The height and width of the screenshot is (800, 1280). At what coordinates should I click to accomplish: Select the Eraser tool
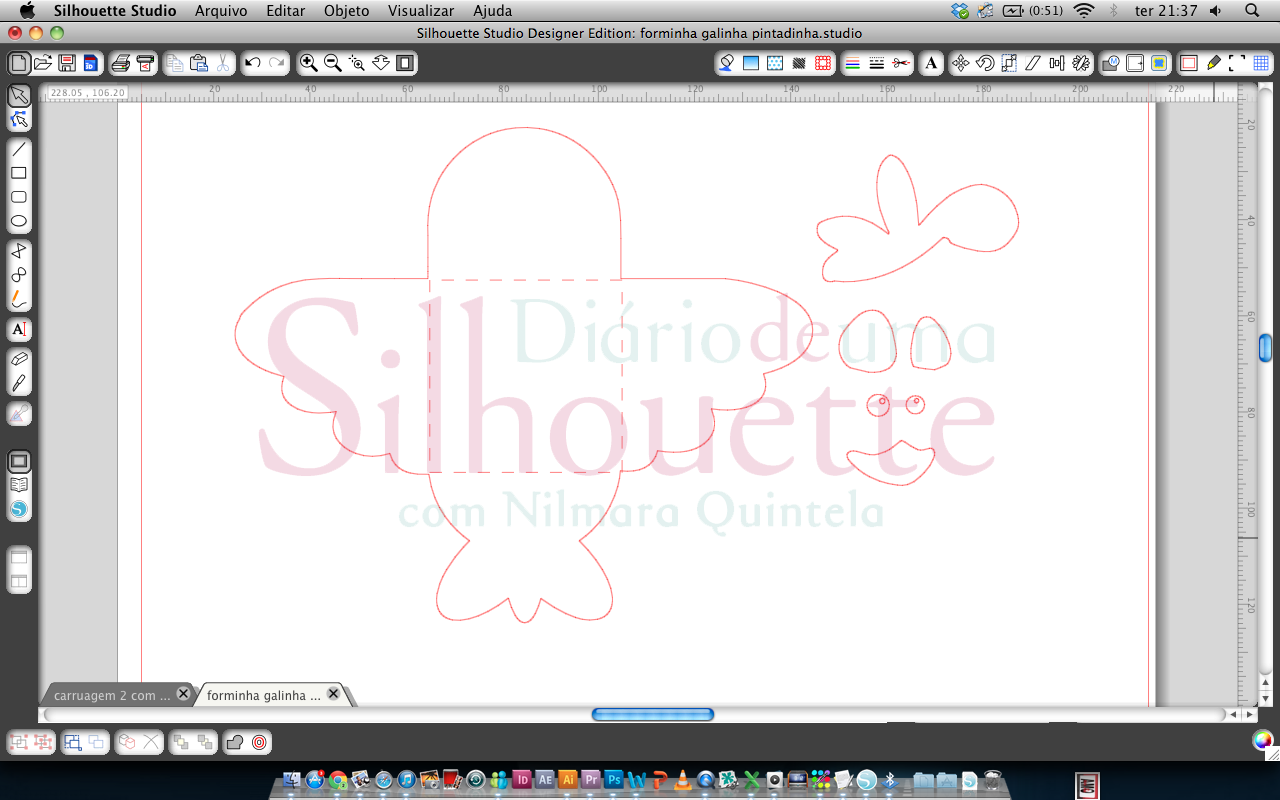pyautogui.click(x=19, y=359)
